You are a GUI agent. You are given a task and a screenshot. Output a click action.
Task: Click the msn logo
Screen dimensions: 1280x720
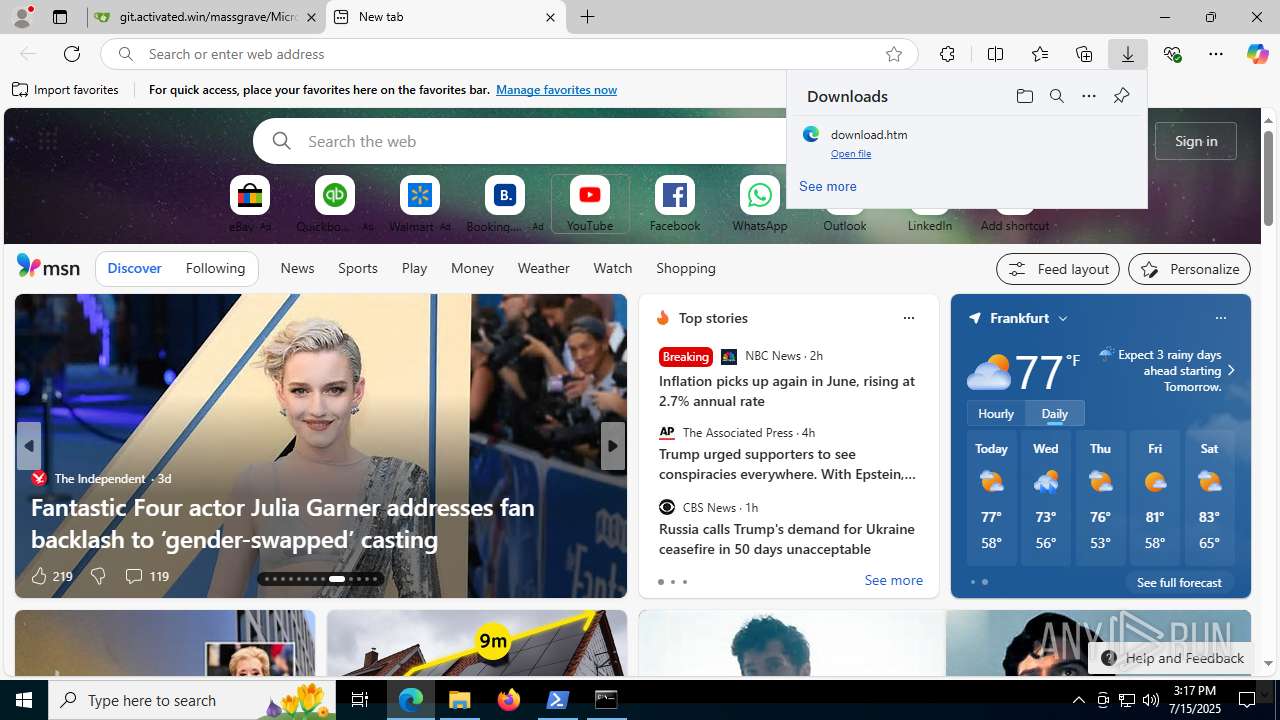pyautogui.click(x=48, y=267)
